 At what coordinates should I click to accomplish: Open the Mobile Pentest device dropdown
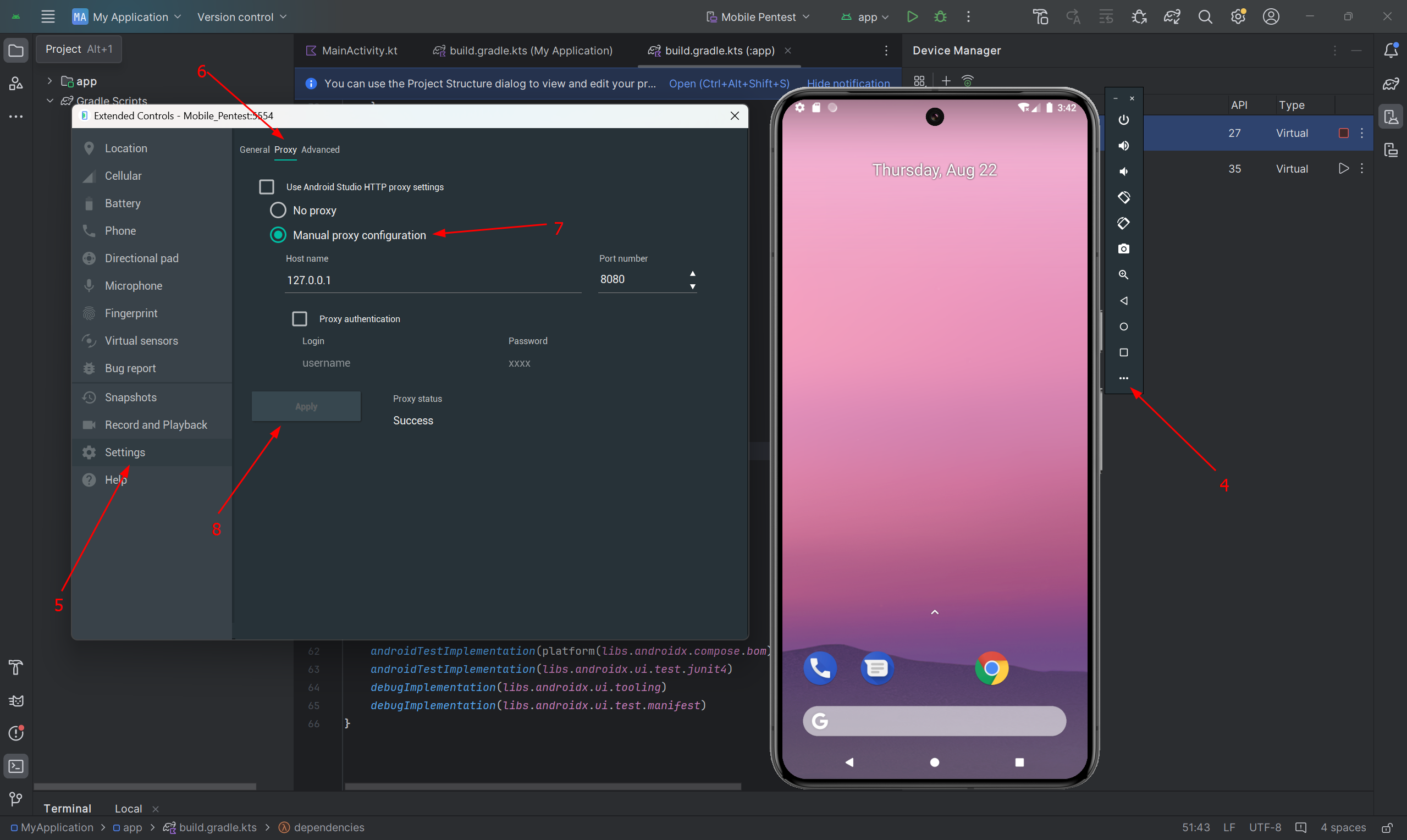[x=758, y=17]
